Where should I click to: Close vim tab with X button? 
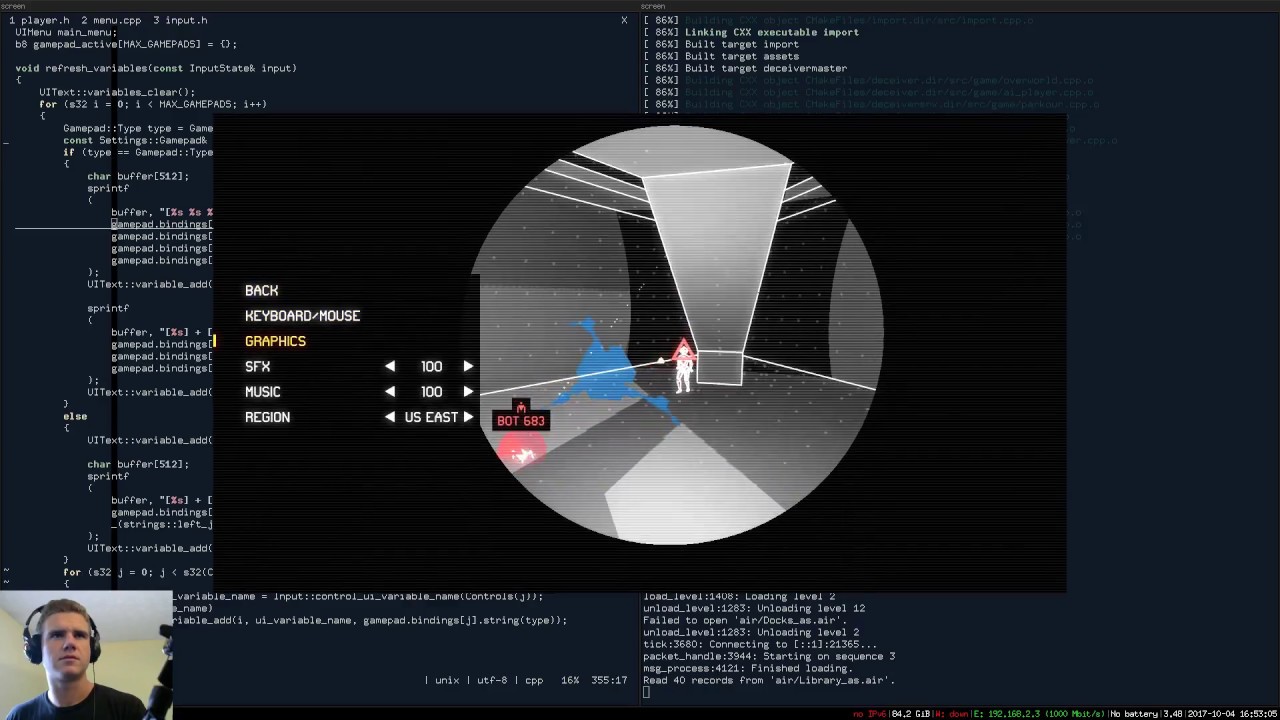click(x=624, y=20)
